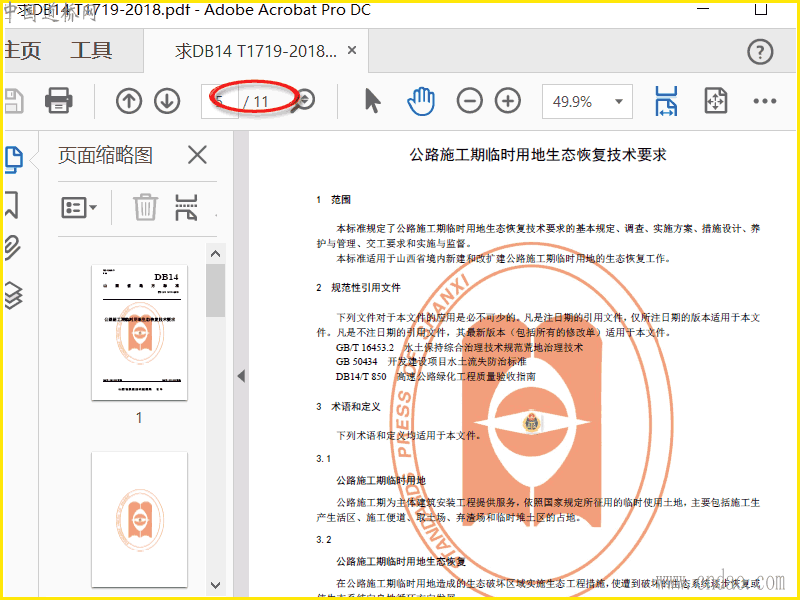This screenshot has width=800, height=600.
Task: Click the GB/T 16453.2 reference line
Action: pos(460,347)
